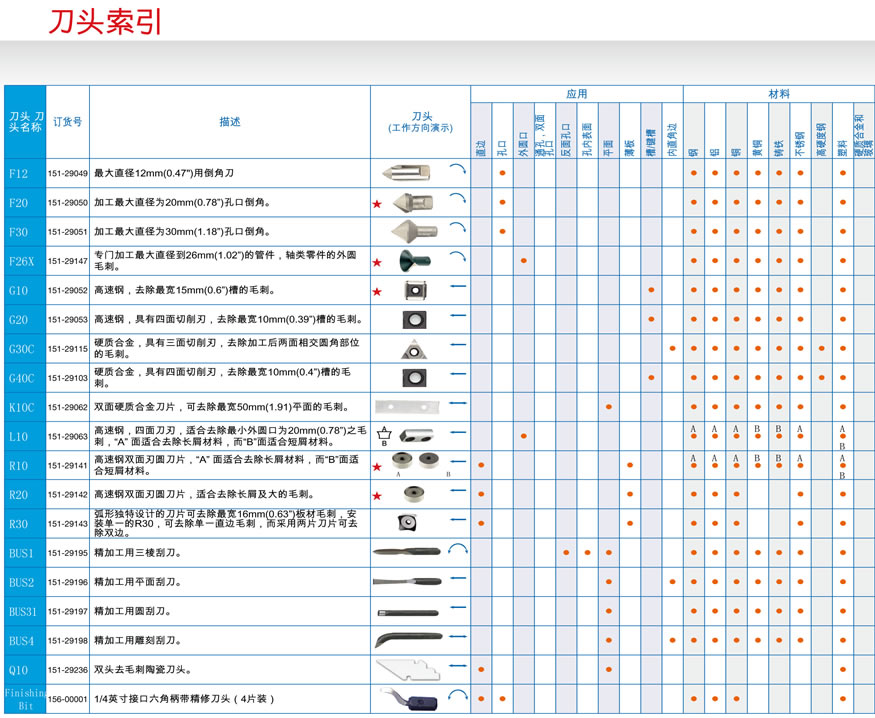
Task: Click the red star in the R10 row
Action: click(x=377, y=466)
